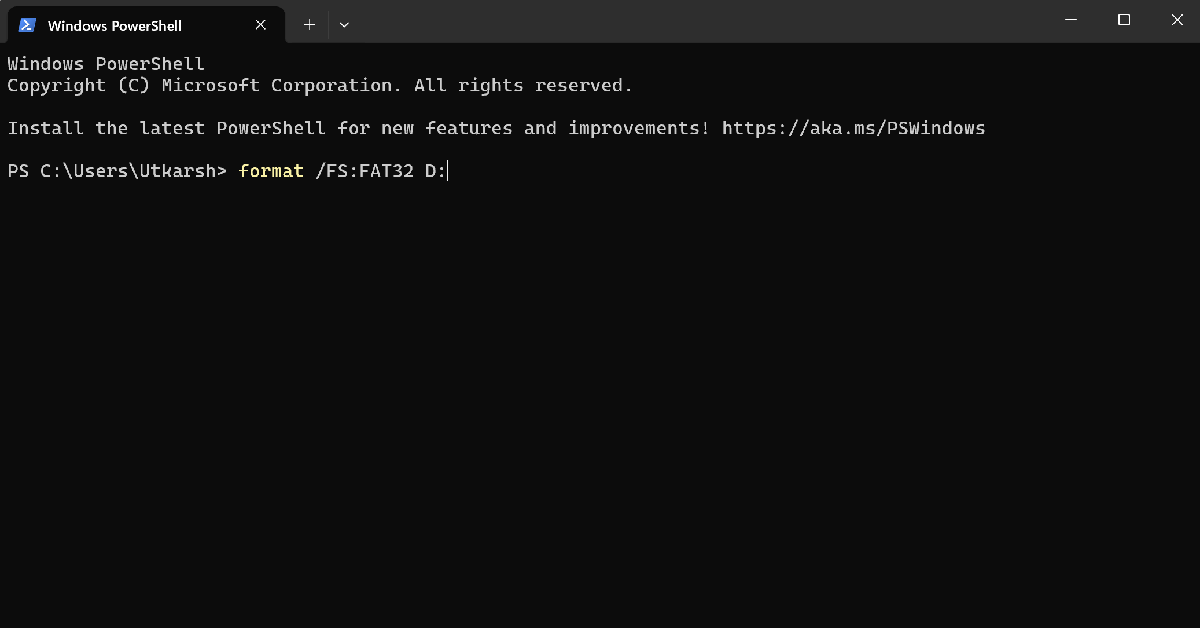The width and height of the screenshot is (1200, 628).
Task: Click the yellow "format" command word
Action: [x=271, y=171]
